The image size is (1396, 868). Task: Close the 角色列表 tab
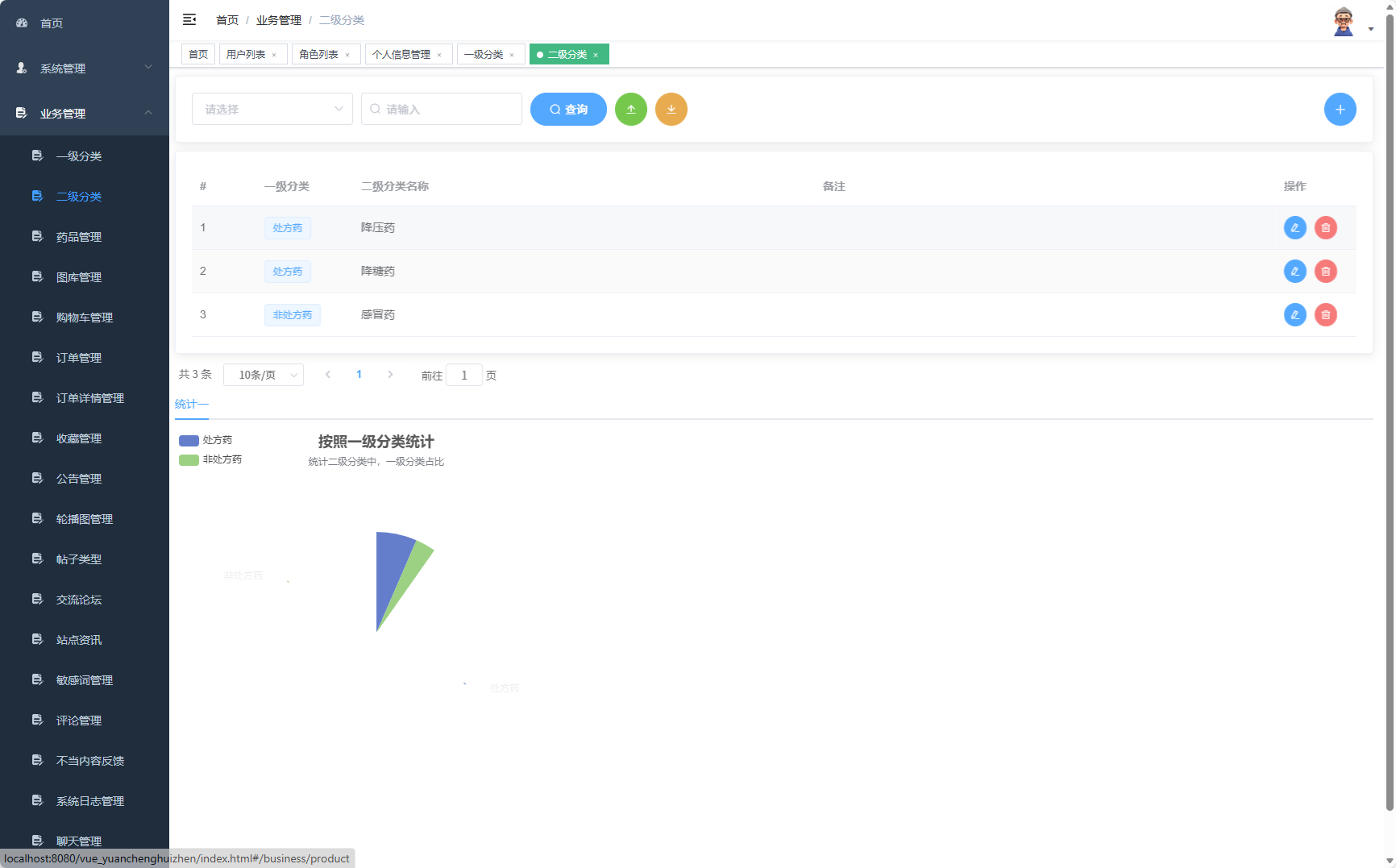pyautogui.click(x=347, y=54)
